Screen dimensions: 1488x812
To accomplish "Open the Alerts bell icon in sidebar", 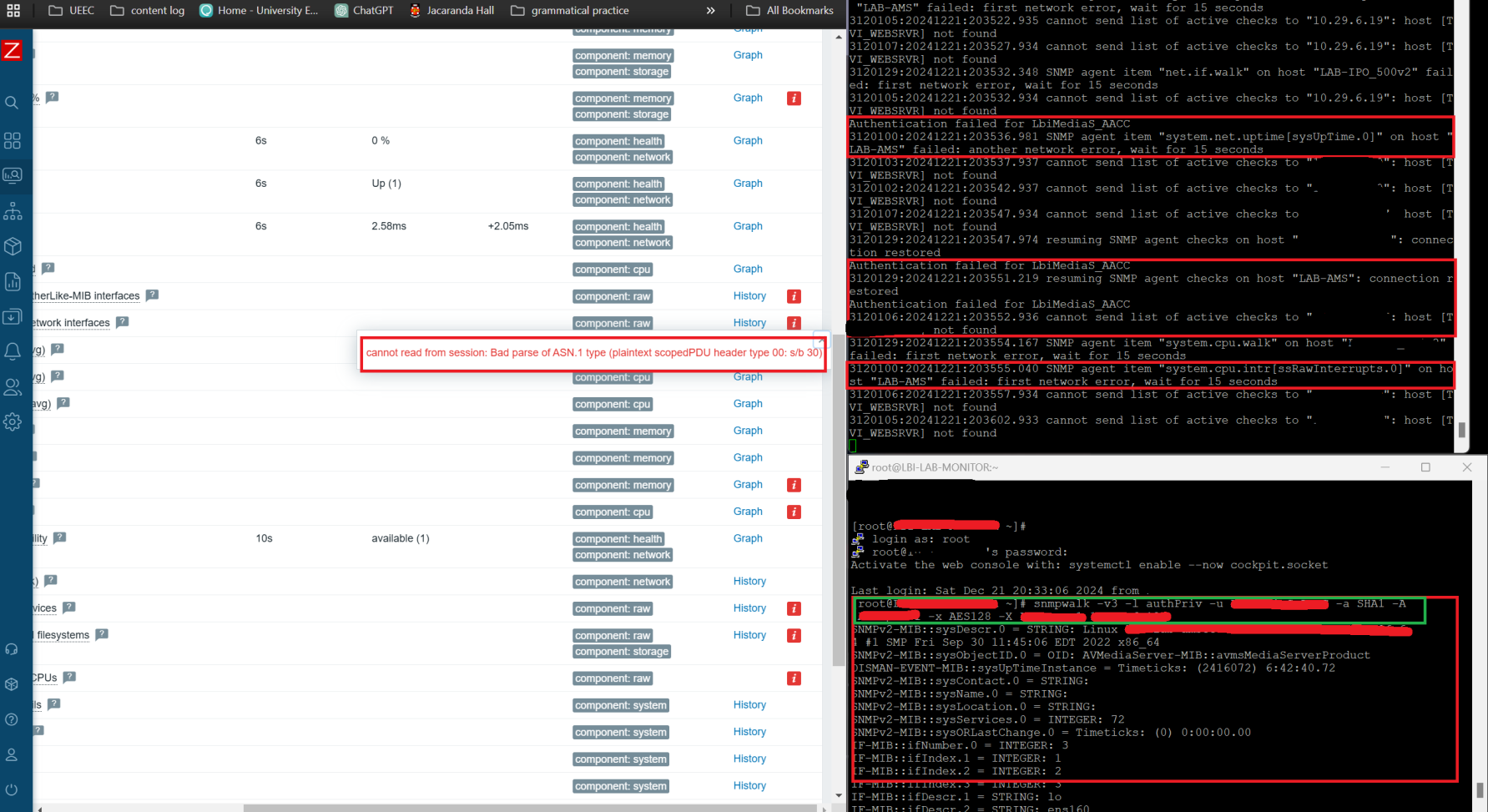I will point(13,351).
